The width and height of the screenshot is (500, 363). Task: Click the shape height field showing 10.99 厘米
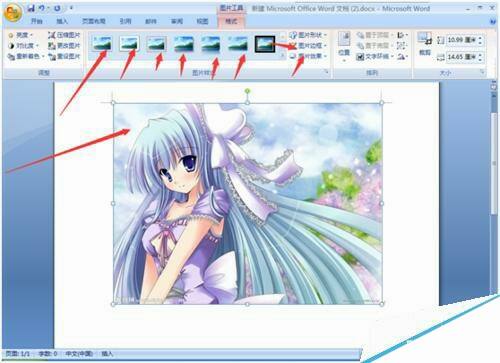click(461, 40)
